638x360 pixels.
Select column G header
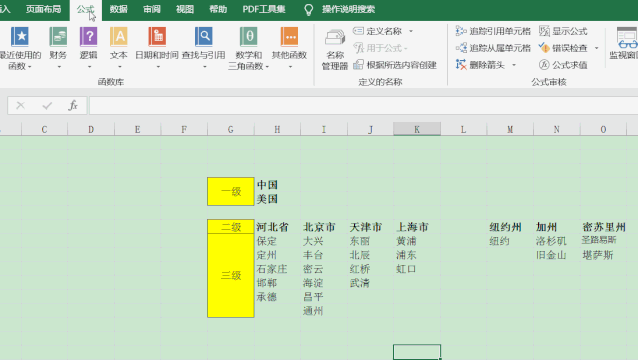pos(230,129)
